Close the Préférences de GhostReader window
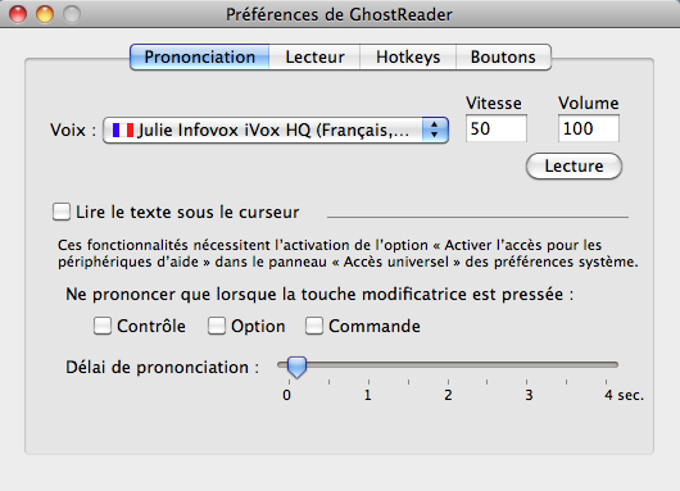This screenshot has width=680, height=491. [x=18, y=14]
